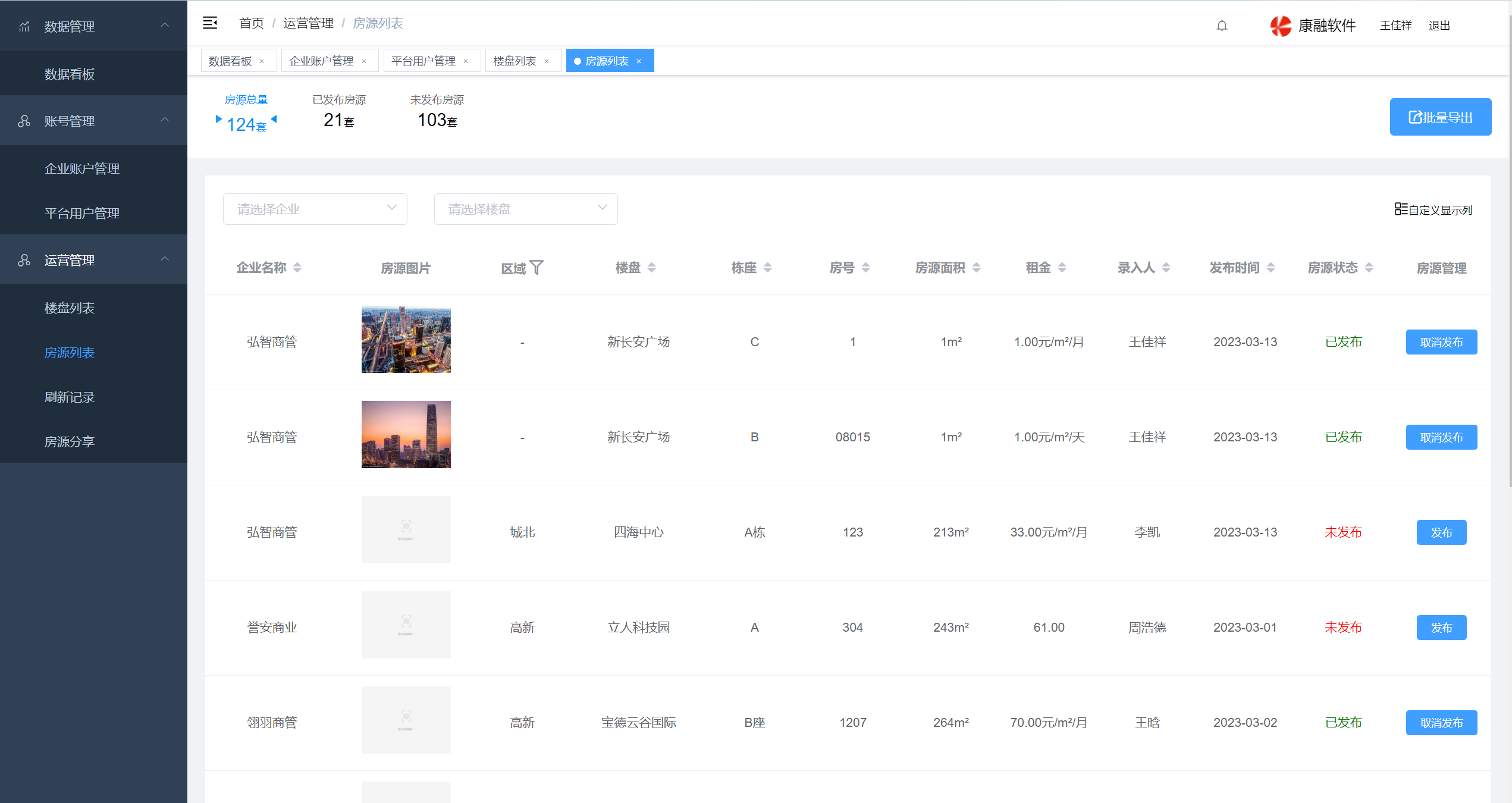Close the 楼盘列表 tab
1512x803 pixels.
547,61
